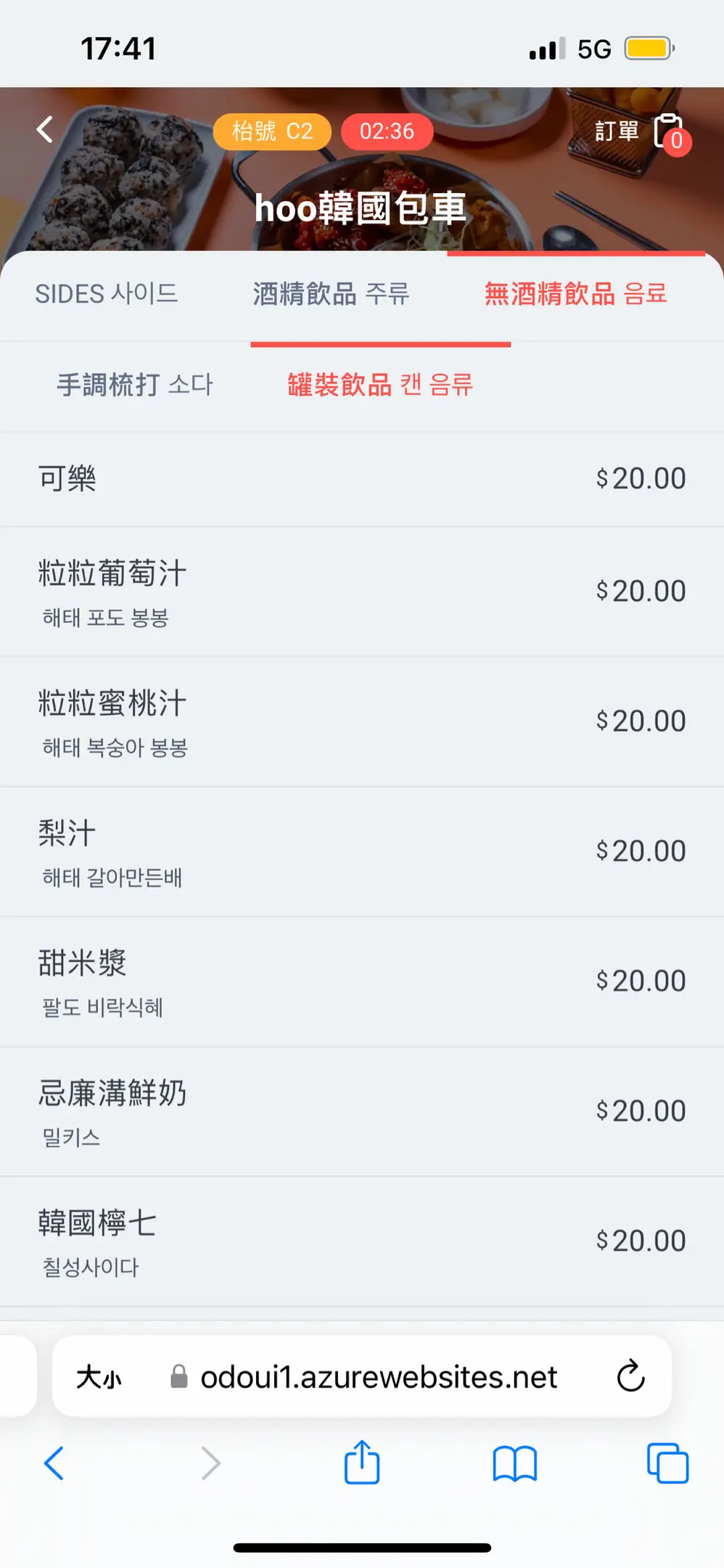Choose the 粒粒葡萄汁 grape juice item
The image size is (724, 1568).
click(x=361, y=592)
